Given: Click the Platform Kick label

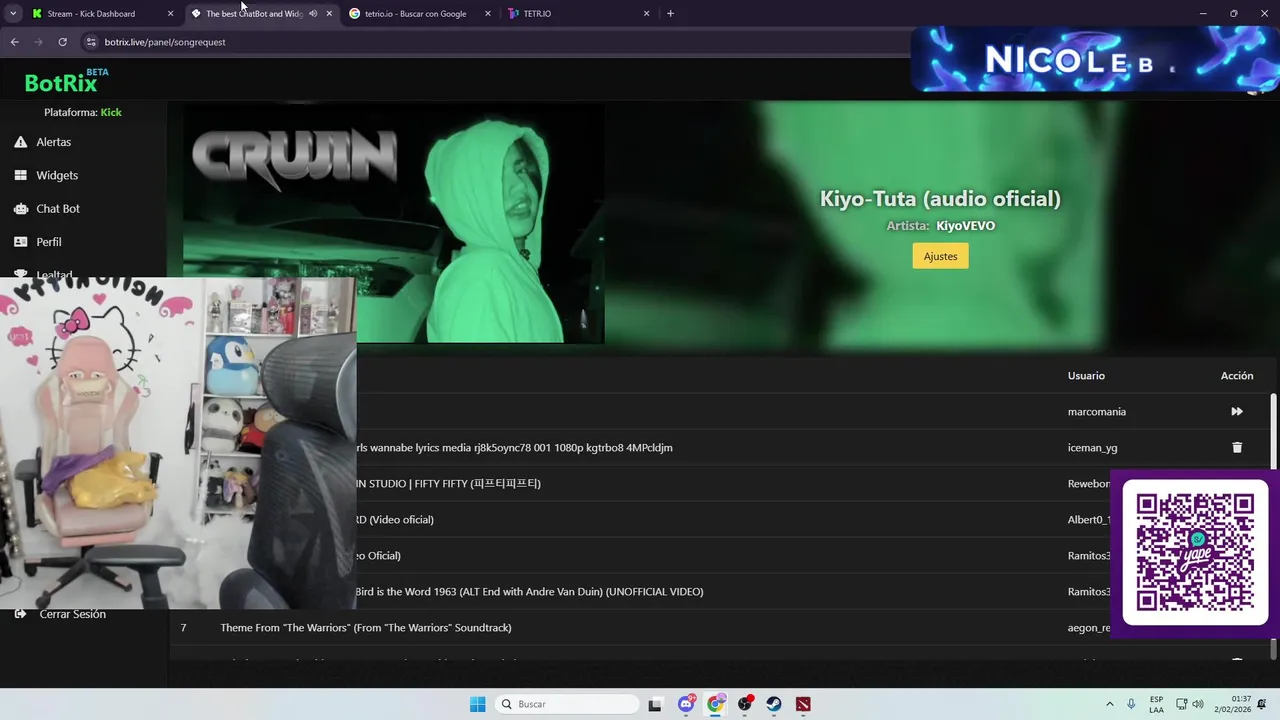Looking at the screenshot, I should (83, 112).
